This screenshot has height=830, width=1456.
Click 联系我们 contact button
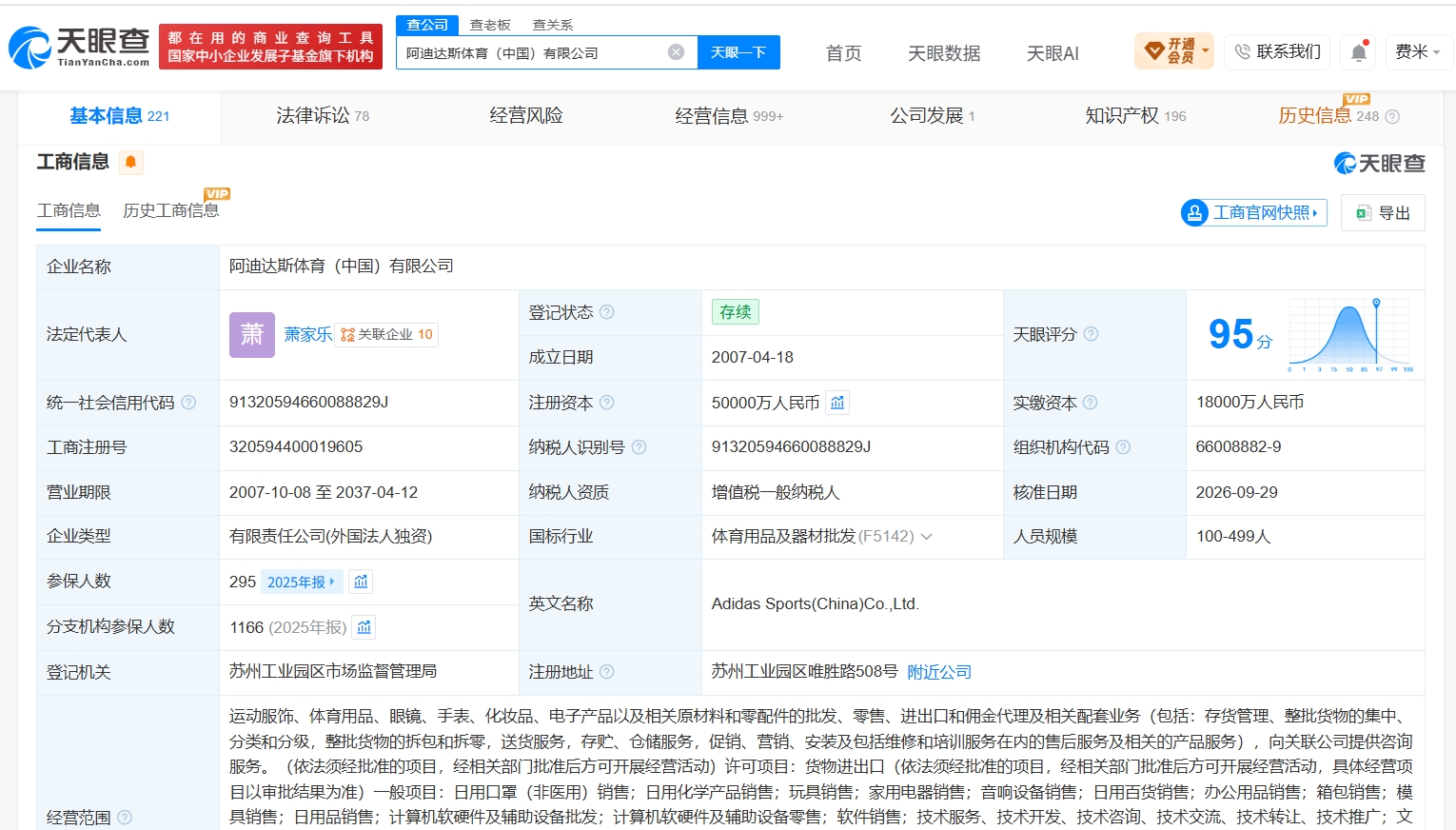(x=1278, y=51)
